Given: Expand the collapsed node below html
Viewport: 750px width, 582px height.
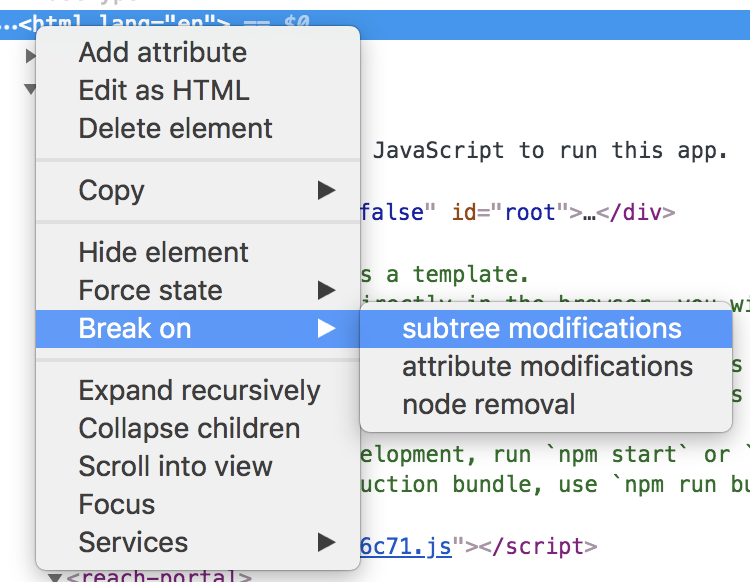Looking at the screenshot, I should coord(30,56).
